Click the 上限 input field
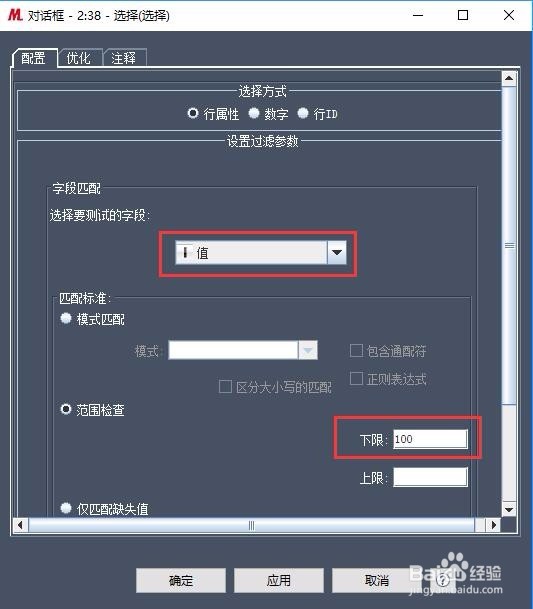Screen dimensions: 533x609 click(x=430, y=477)
